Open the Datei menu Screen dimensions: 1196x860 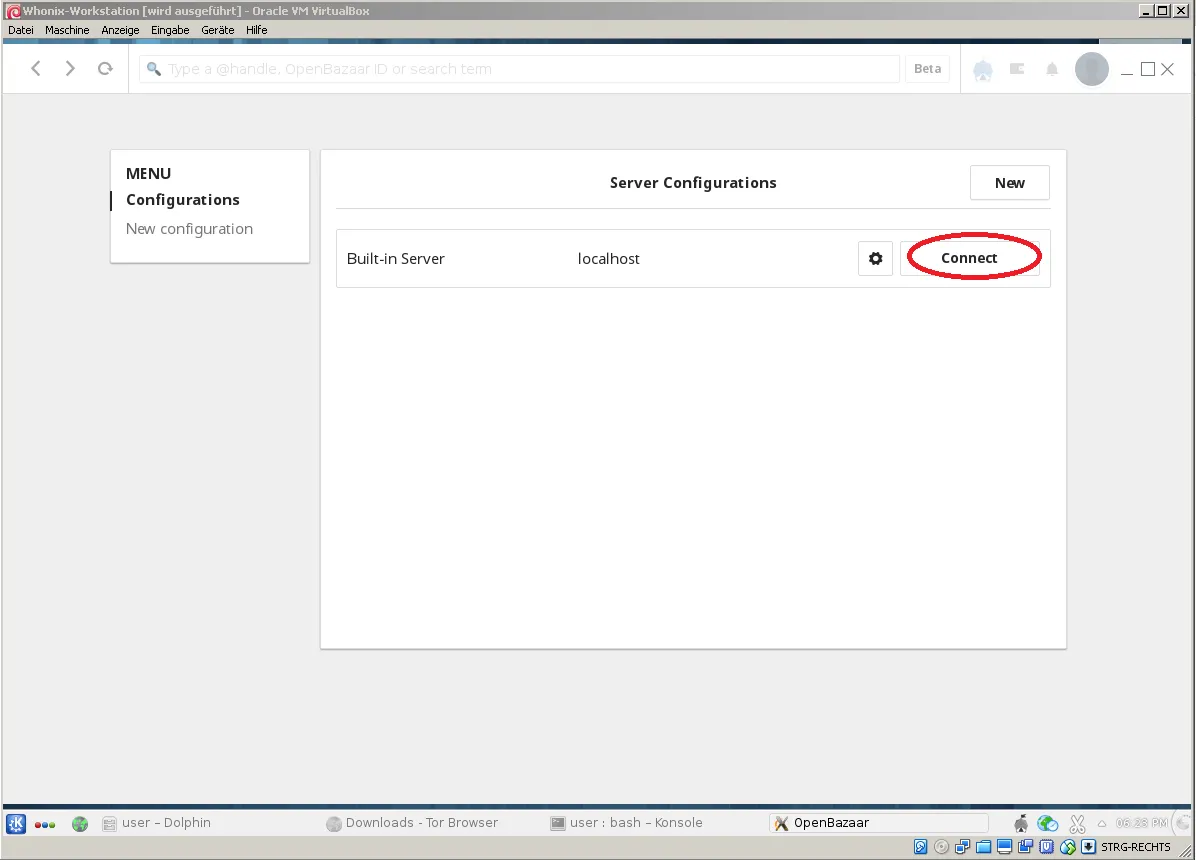pyautogui.click(x=21, y=30)
